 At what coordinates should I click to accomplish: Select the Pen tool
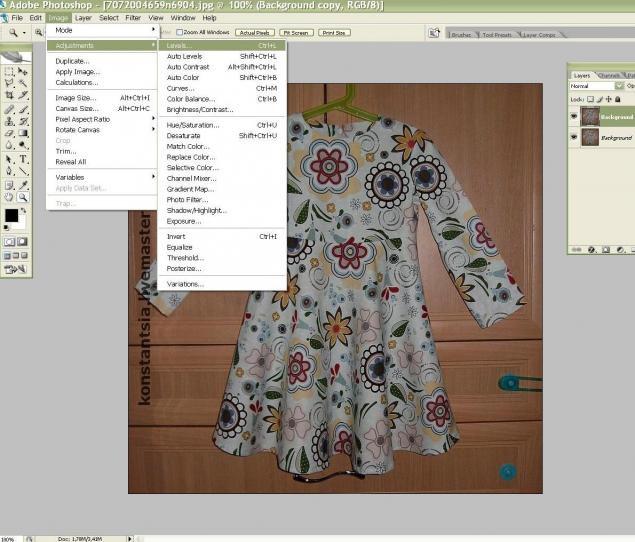click(9, 171)
